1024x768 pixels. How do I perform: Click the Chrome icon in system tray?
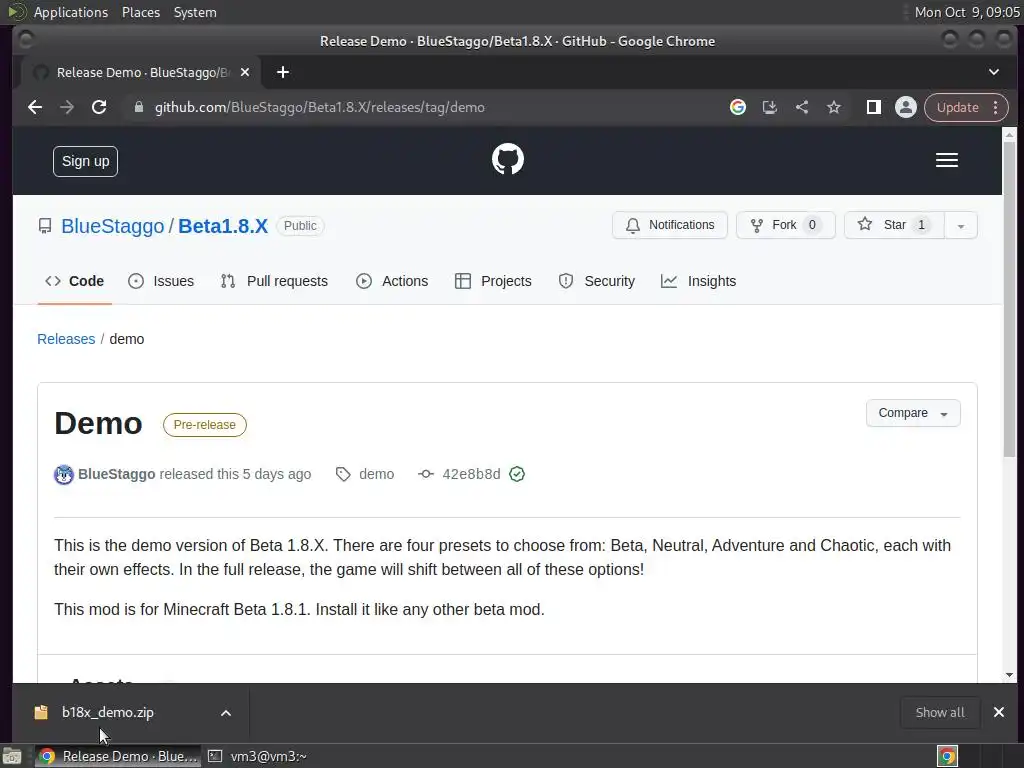tap(948, 756)
